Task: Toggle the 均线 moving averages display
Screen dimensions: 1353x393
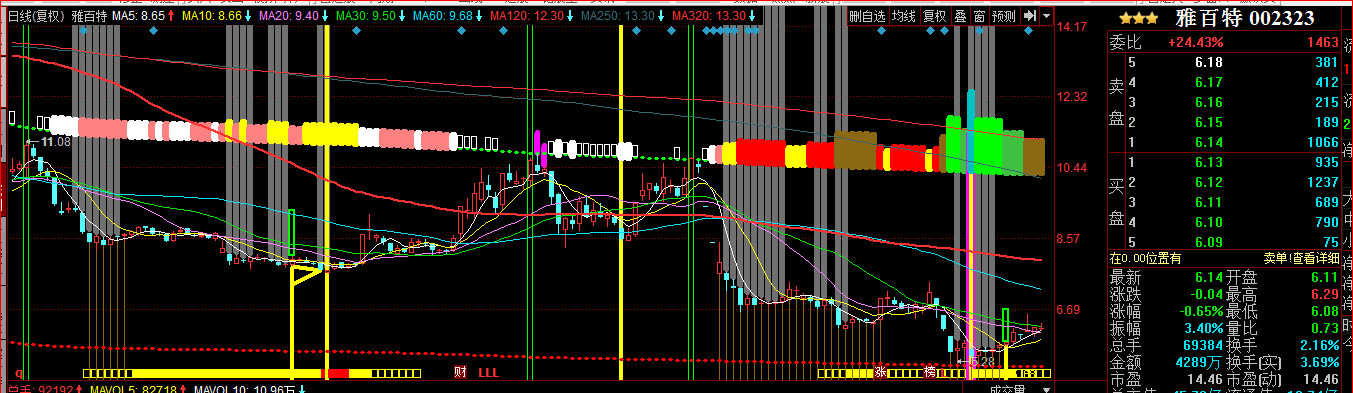Action: click(x=905, y=17)
